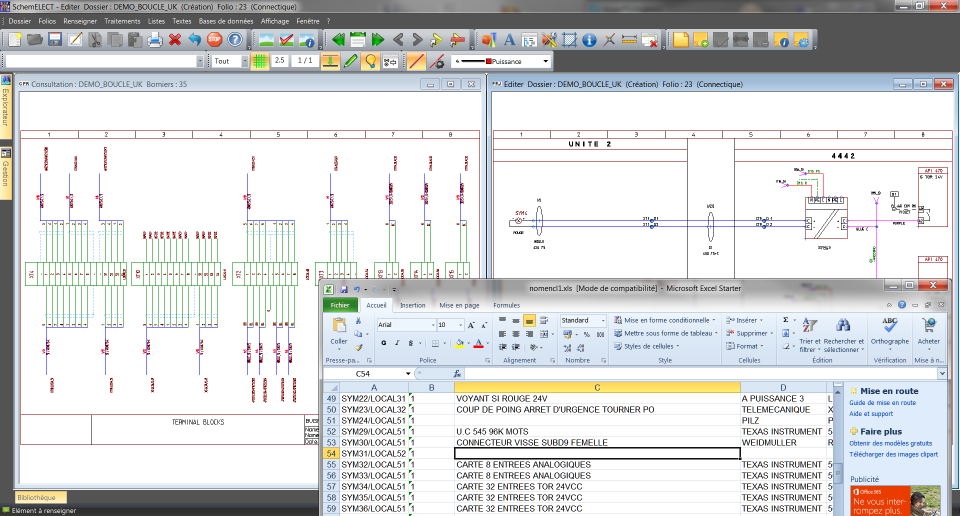This screenshot has width=960, height=516.
Task: Expand Mise en forme conditionnelle menu
Action: 665,320
